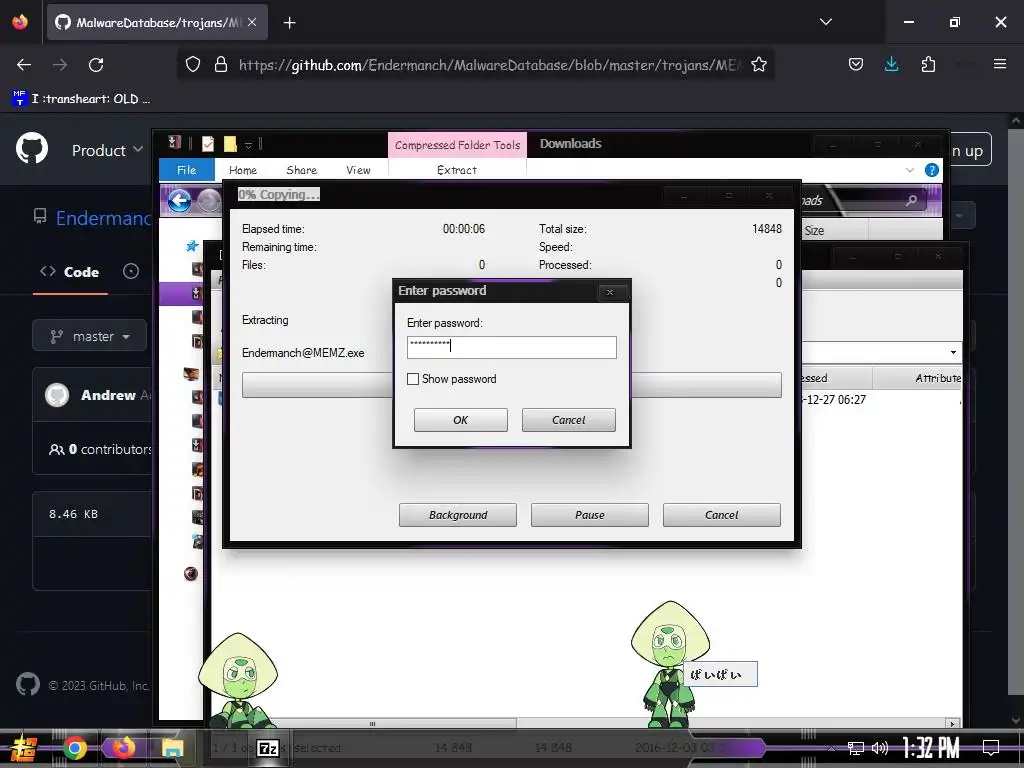Bookmark this page with the star
Viewport: 1024px width, 768px height.
(758, 65)
